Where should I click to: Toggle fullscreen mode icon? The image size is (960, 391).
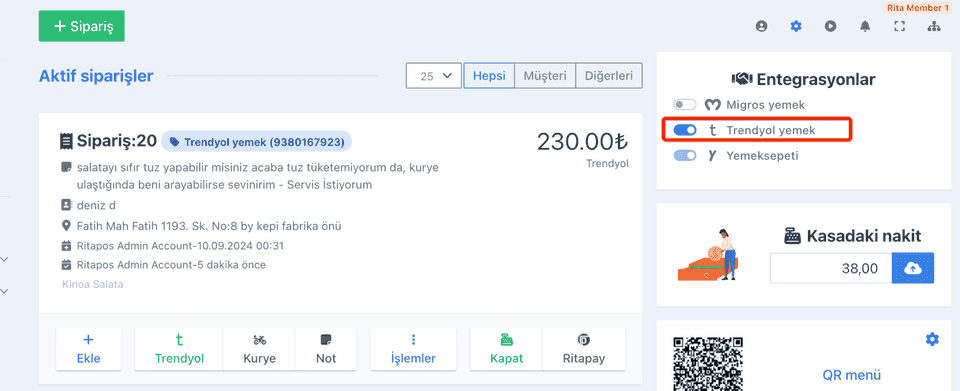(x=899, y=26)
